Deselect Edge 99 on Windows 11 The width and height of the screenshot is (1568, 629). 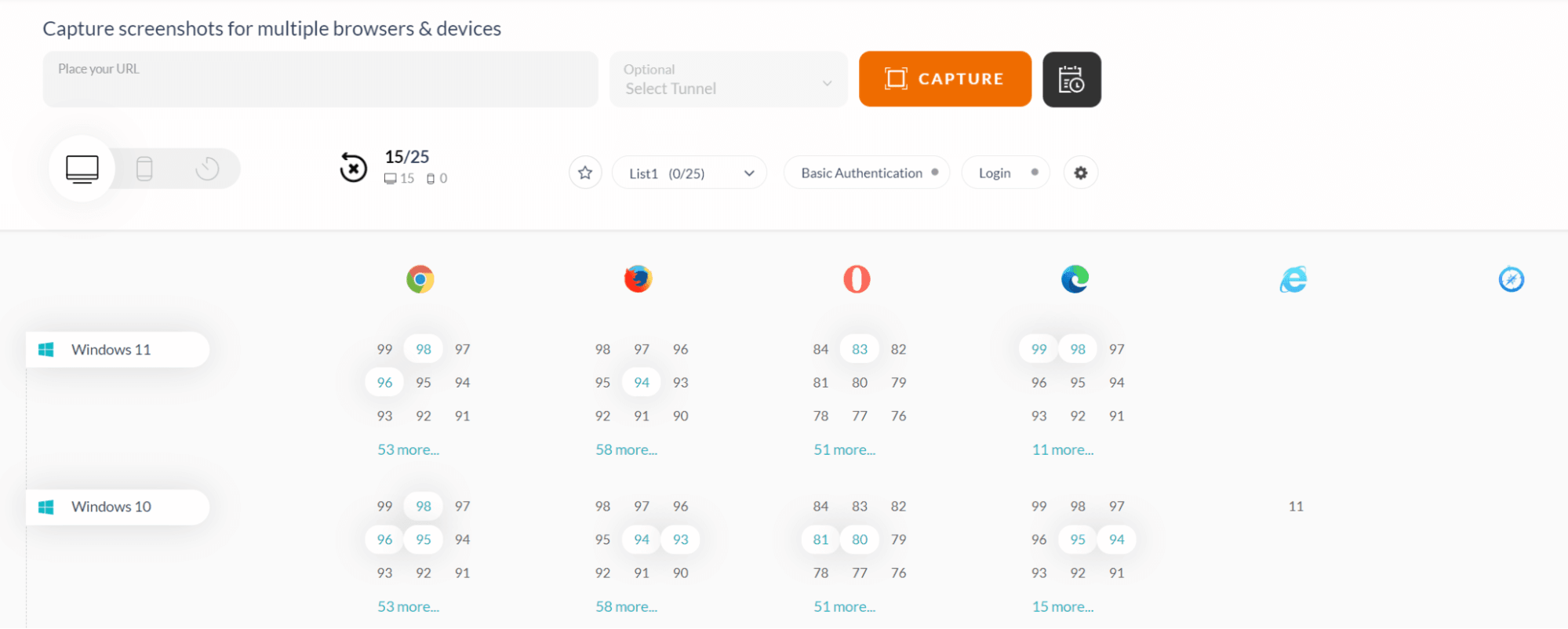(x=1039, y=349)
